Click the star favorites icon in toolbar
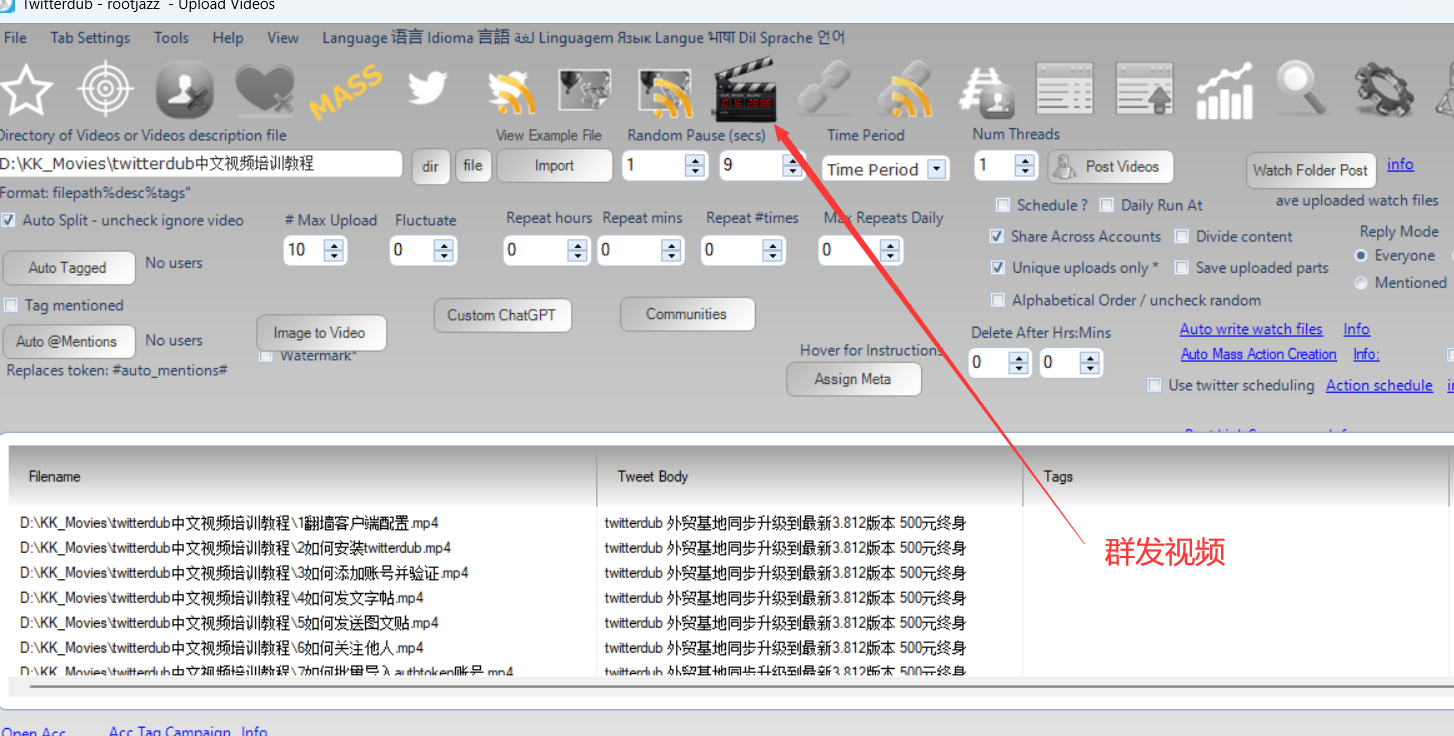 click(x=26, y=91)
